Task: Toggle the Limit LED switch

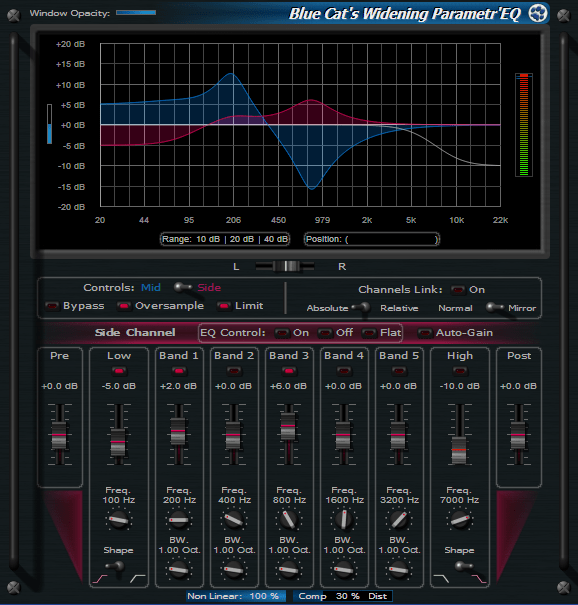Action: pos(224,306)
